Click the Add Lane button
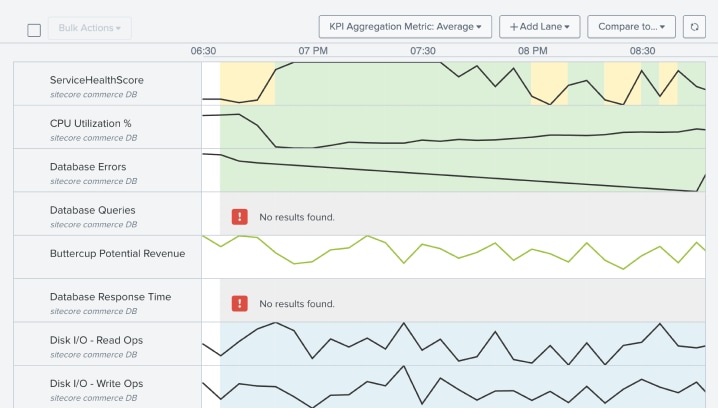The width and height of the screenshot is (718, 408). tap(539, 27)
